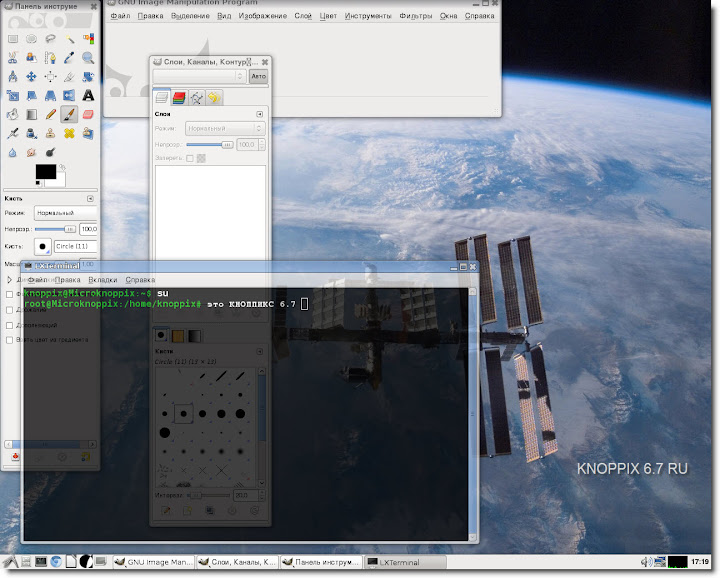720x578 pixels.
Task: Open the brush Режим dropdown
Action: click(x=64, y=213)
